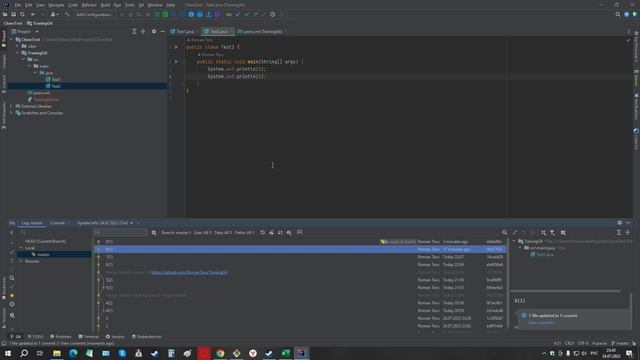Open Git tool window settings gear
The height and width of the screenshot is (360, 640).
[620, 223]
